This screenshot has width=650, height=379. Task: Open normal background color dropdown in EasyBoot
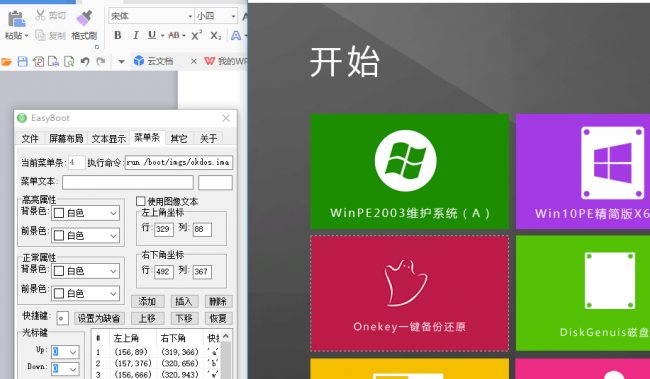tap(114, 271)
